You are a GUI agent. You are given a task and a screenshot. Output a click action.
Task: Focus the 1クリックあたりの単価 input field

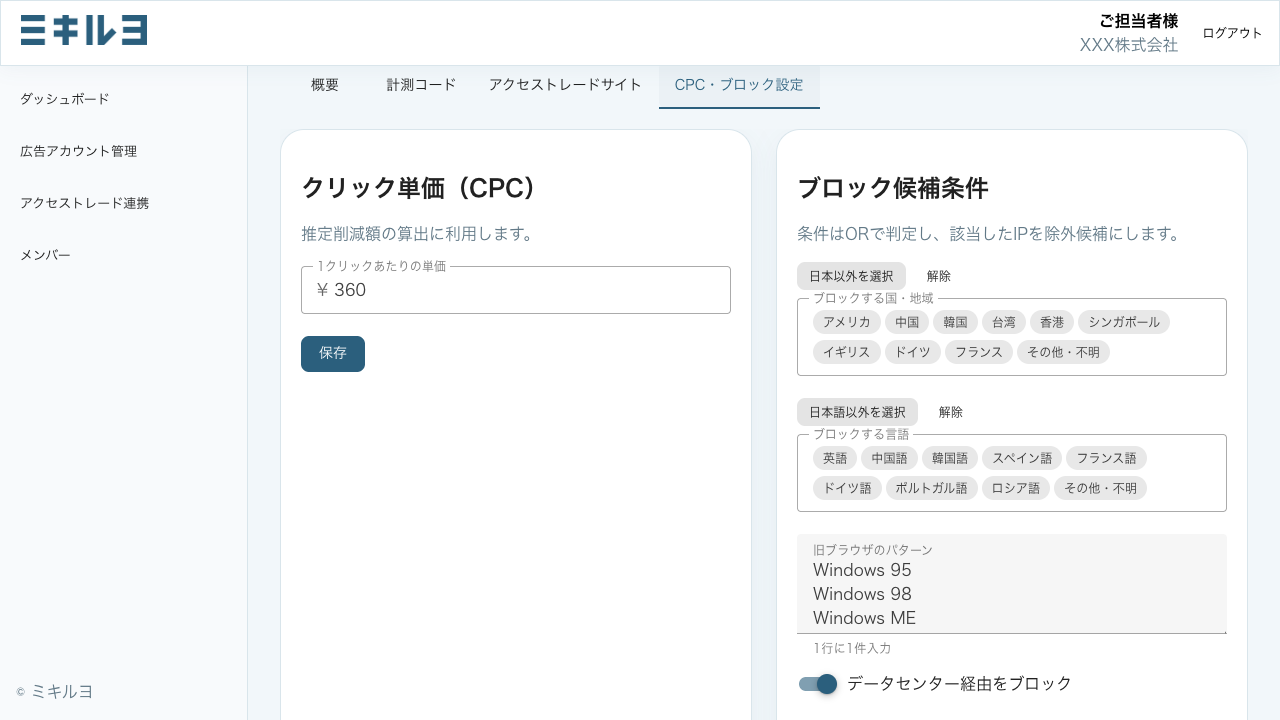click(x=516, y=290)
